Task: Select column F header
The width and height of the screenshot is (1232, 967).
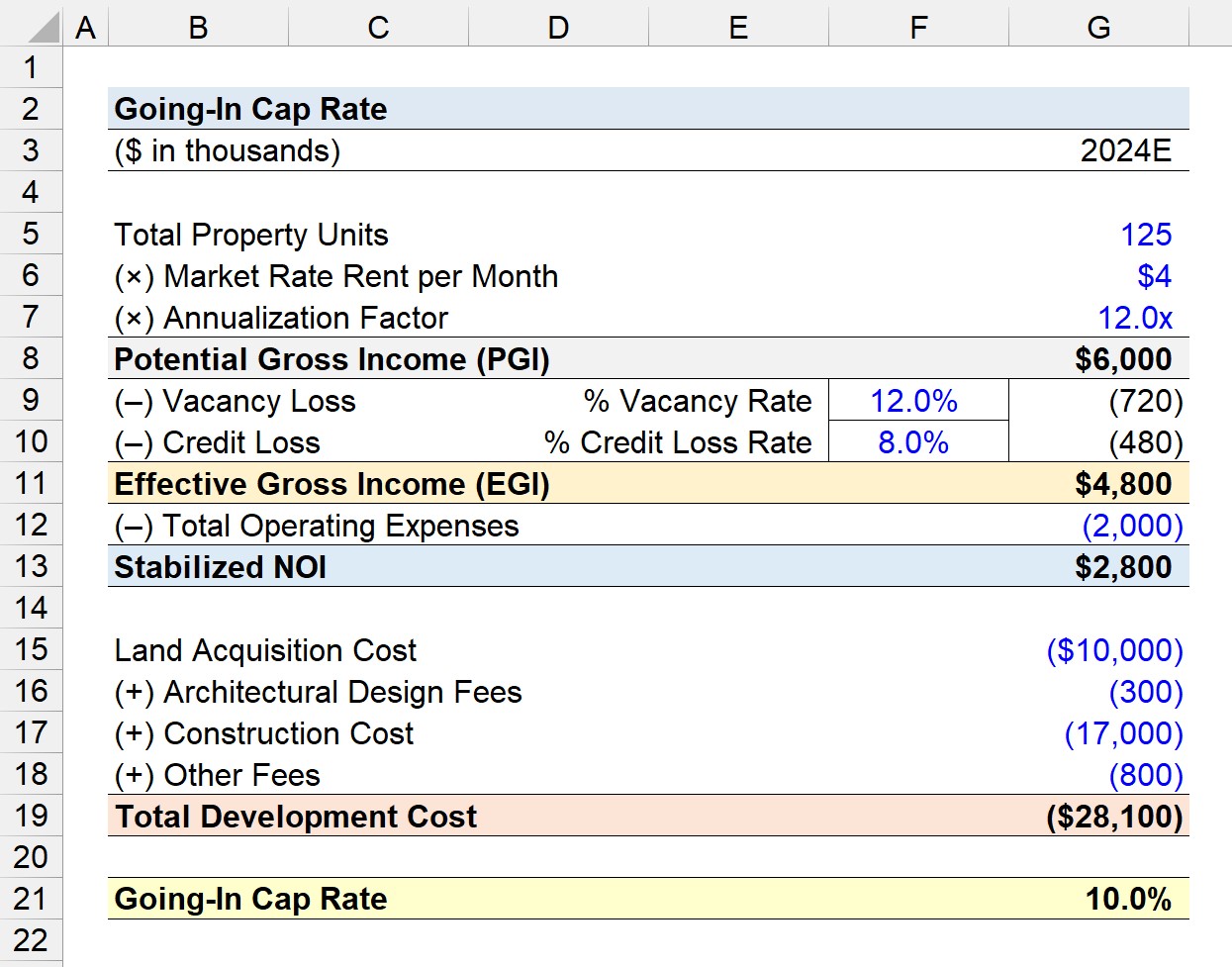Action: (918, 28)
